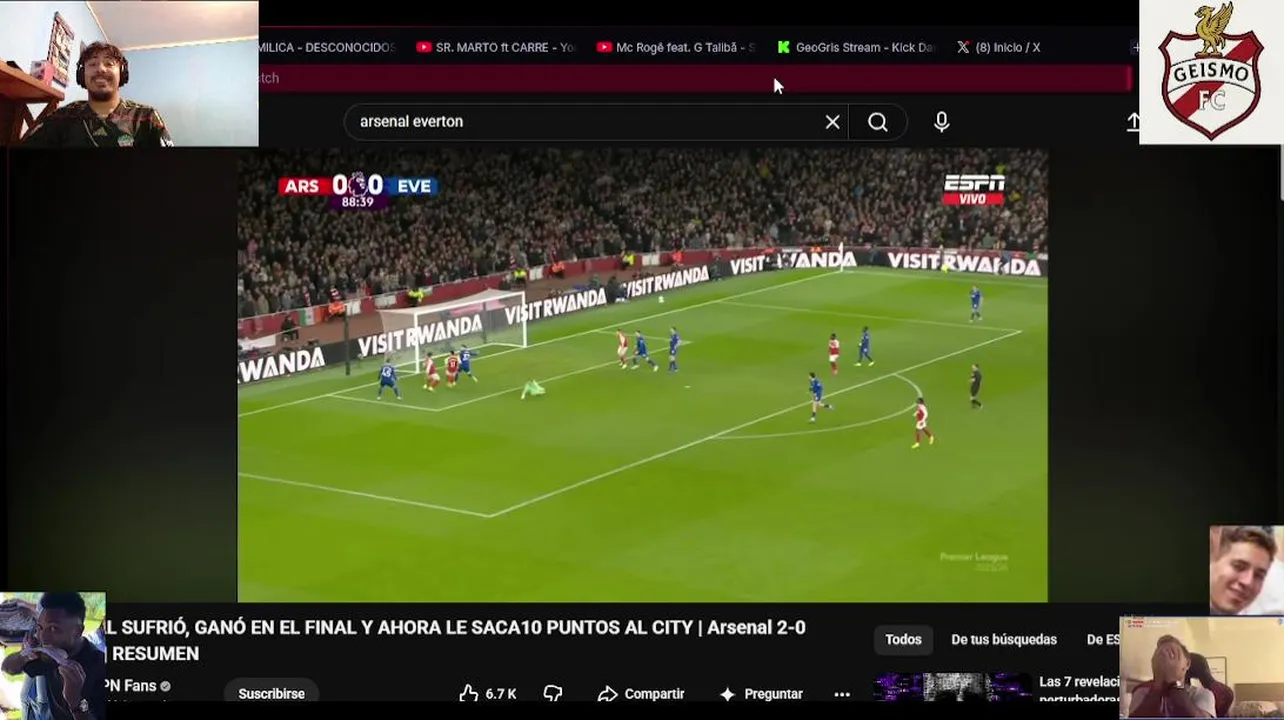Click the Kick favicon on GeoGris Stream tab

[x=783, y=47]
